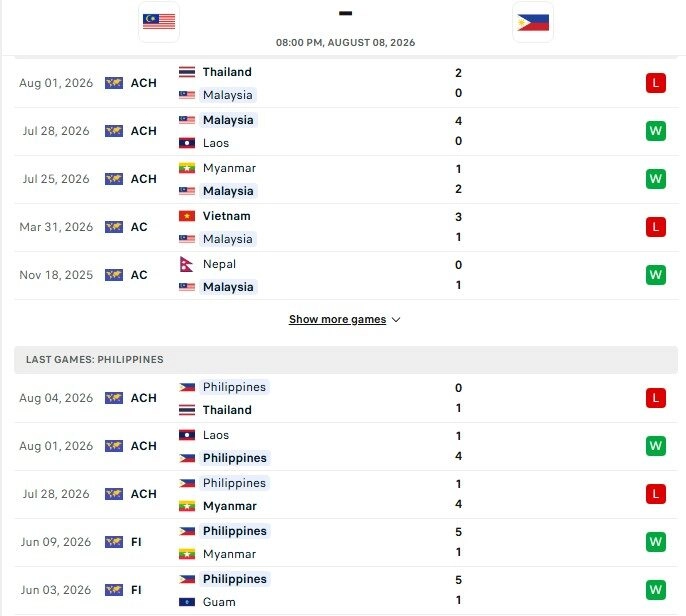Image resolution: width=686 pixels, height=616 pixels.
Task: Open the Malaysia team in Myanmar match
Action: point(228,191)
